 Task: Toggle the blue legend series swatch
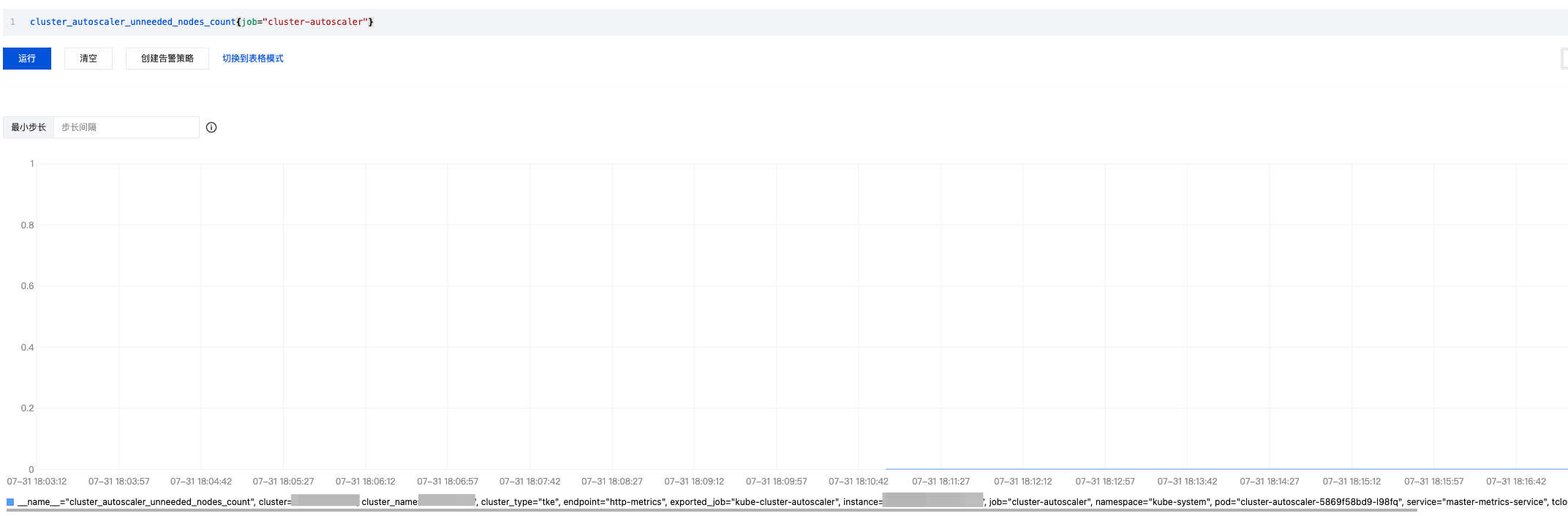click(x=10, y=502)
